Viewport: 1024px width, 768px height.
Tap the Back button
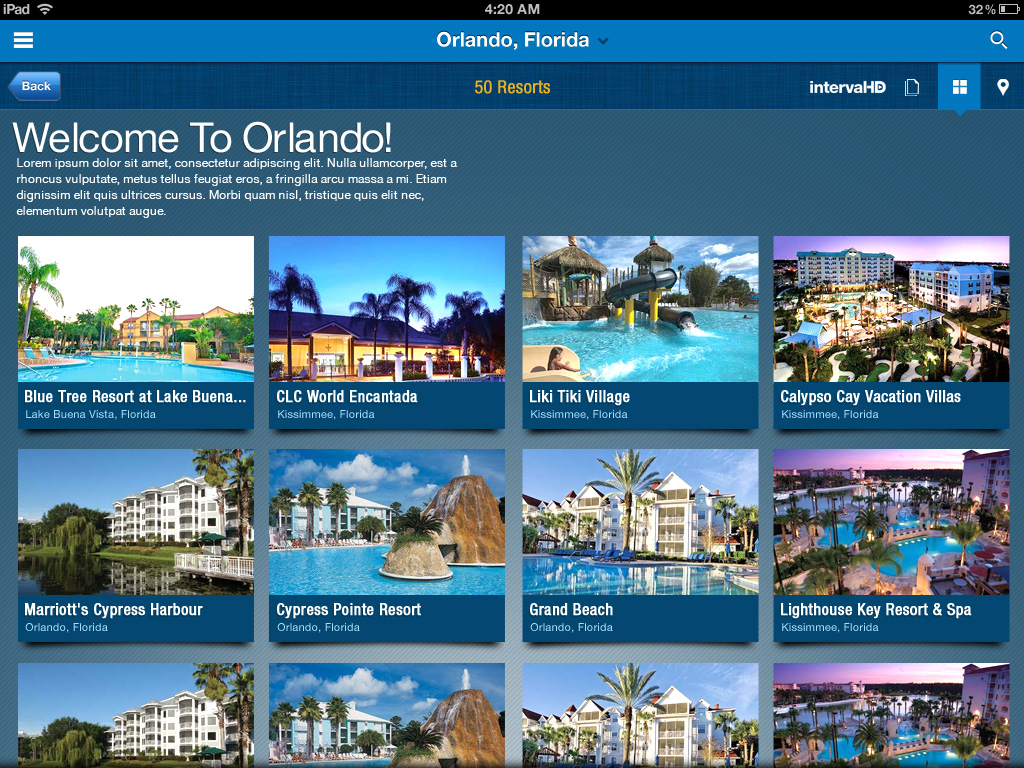tap(35, 86)
